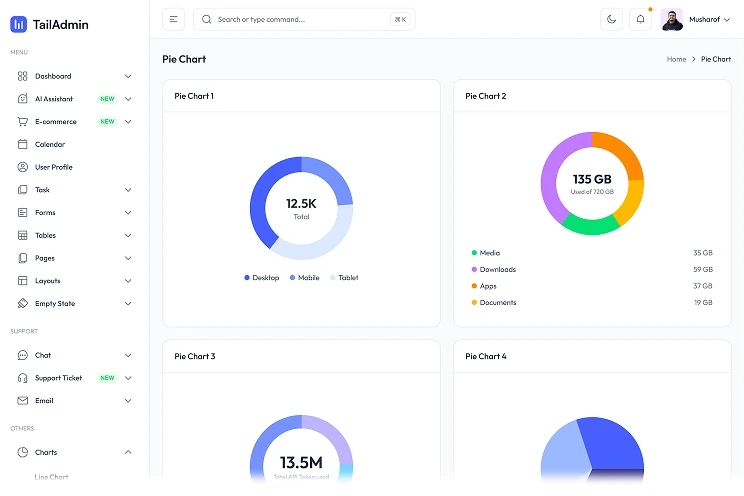Click the Empty State icon

click(22, 303)
